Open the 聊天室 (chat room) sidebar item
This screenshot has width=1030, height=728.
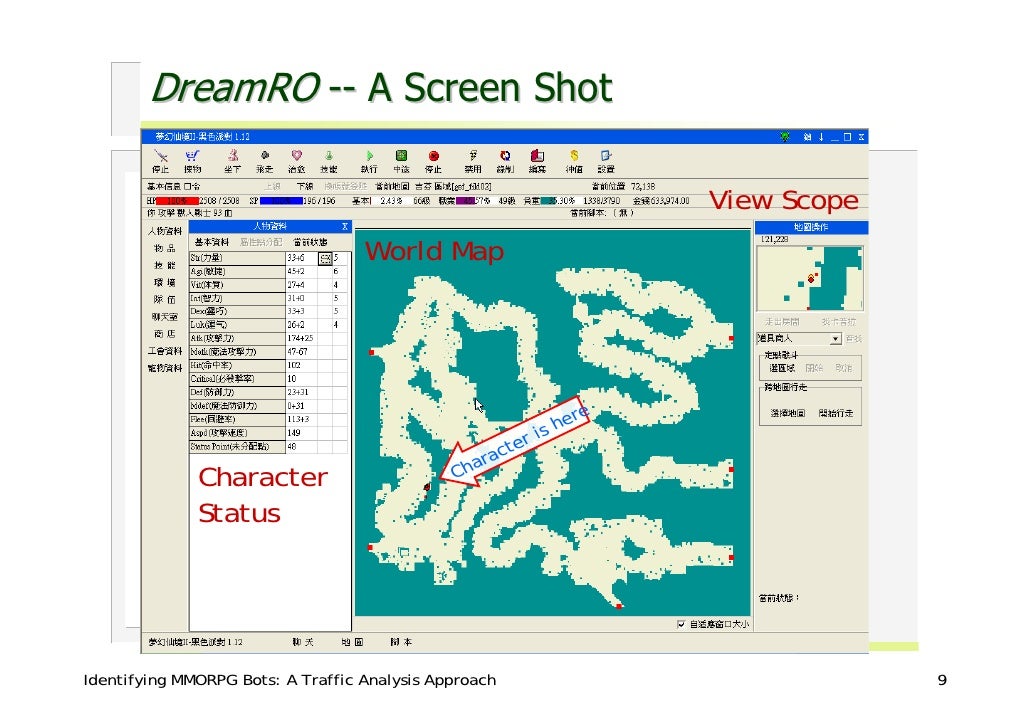(165, 317)
